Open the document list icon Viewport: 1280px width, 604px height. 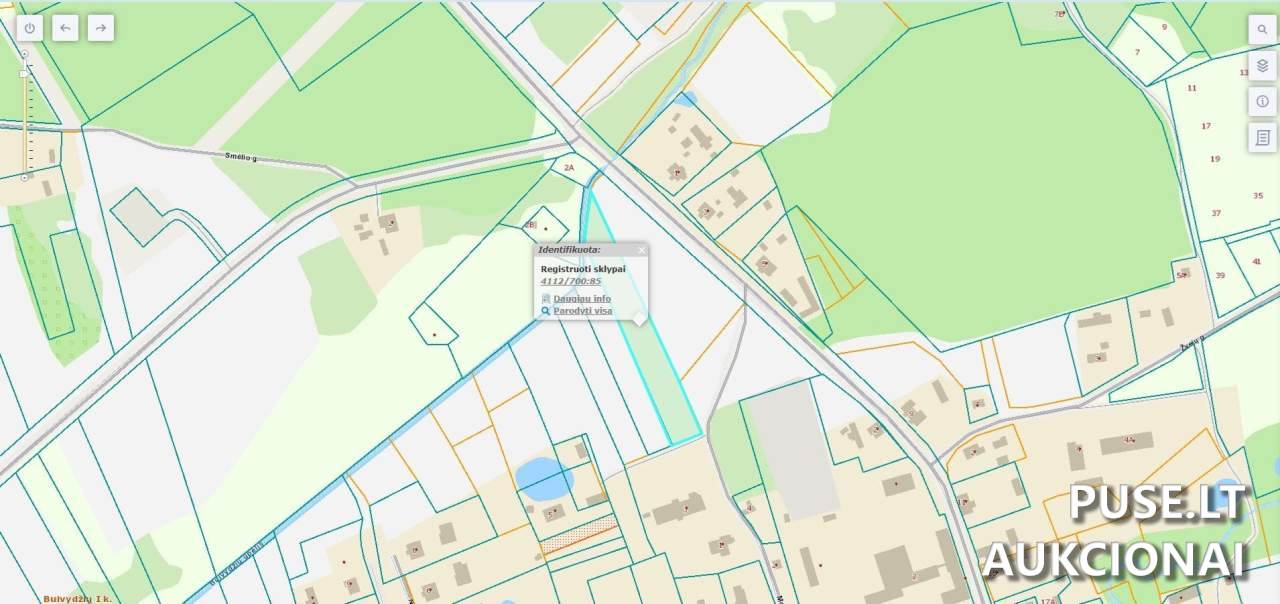tap(1262, 137)
